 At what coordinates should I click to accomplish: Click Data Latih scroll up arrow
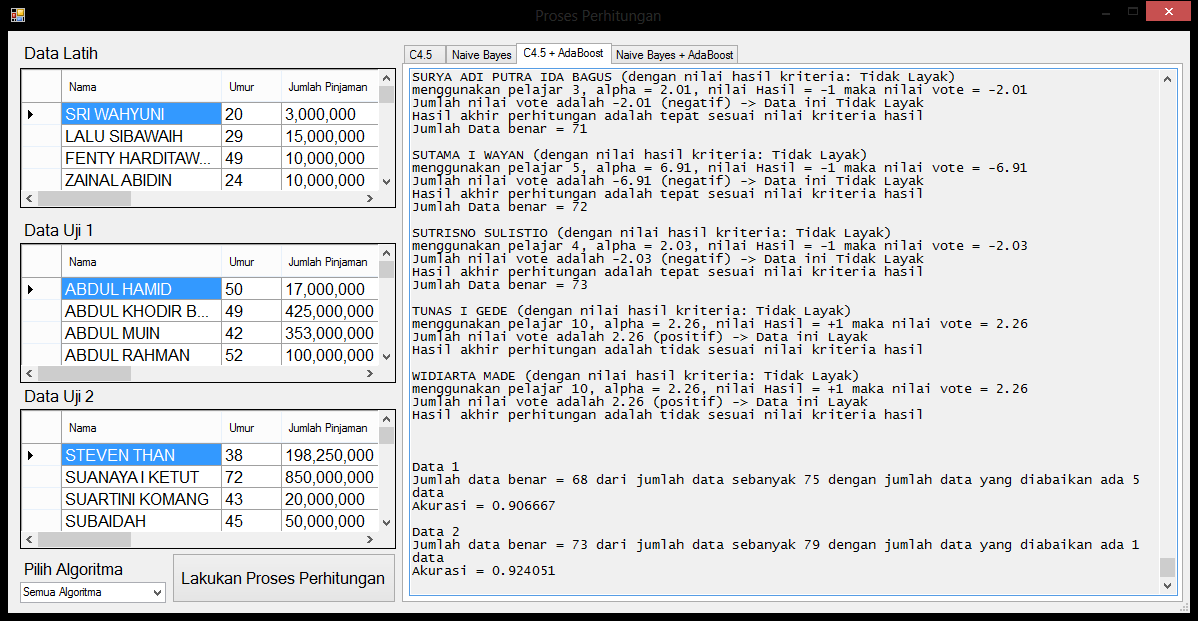[386, 78]
